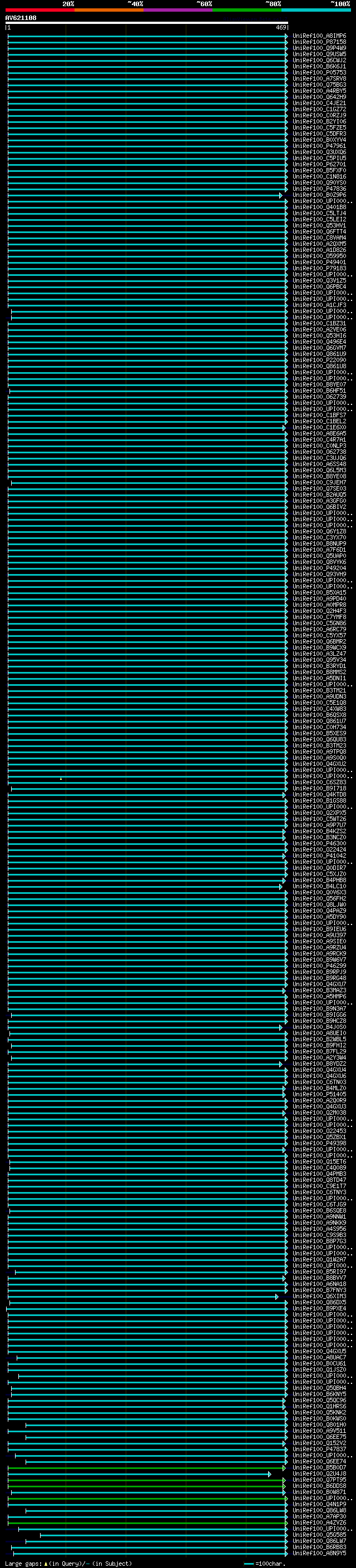Select the UniRef100_Q2H4F3 label
The image size is (356, 1568).
pos(319,611)
